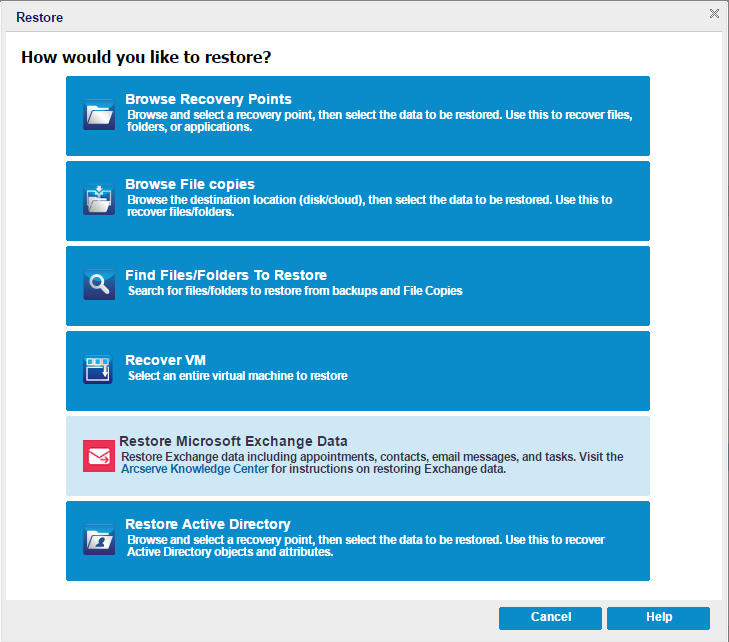
Task: Cancel the Restore dialog
Action: pyautogui.click(x=550, y=618)
